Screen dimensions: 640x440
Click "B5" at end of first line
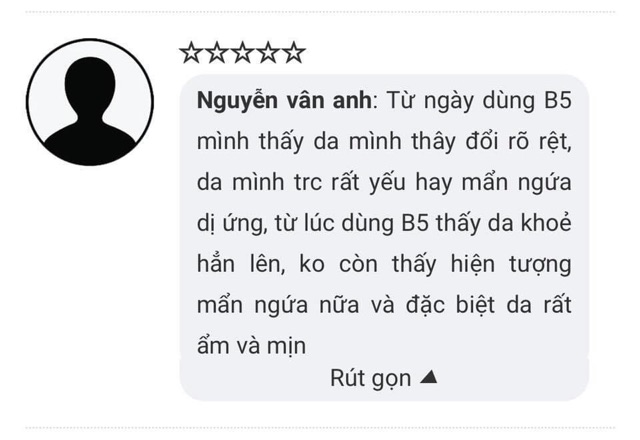[558, 100]
